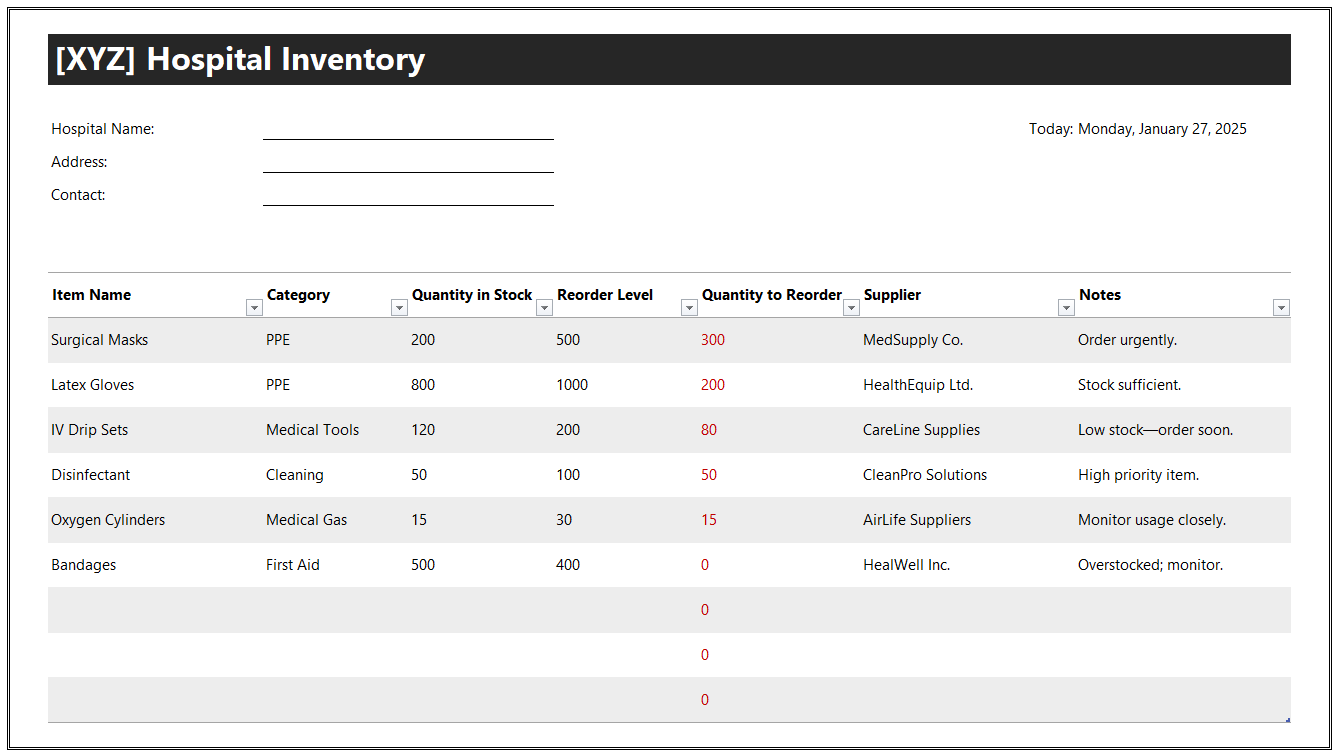Viewport: 1335px width, 756px height.
Task: Click the Bandages reorder level cell 400
Action: [x=568, y=565]
